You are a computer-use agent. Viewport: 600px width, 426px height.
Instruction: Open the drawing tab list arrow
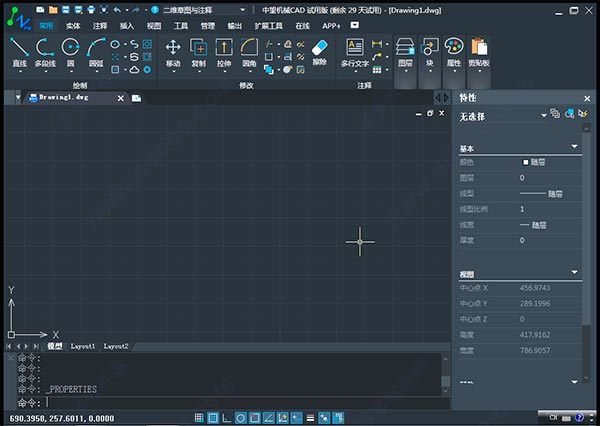coord(18,98)
